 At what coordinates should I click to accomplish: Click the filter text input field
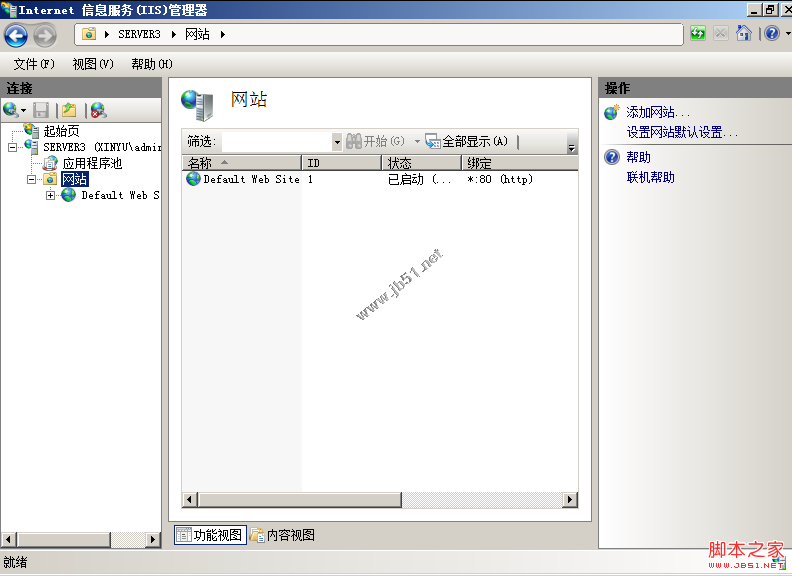coord(277,141)
